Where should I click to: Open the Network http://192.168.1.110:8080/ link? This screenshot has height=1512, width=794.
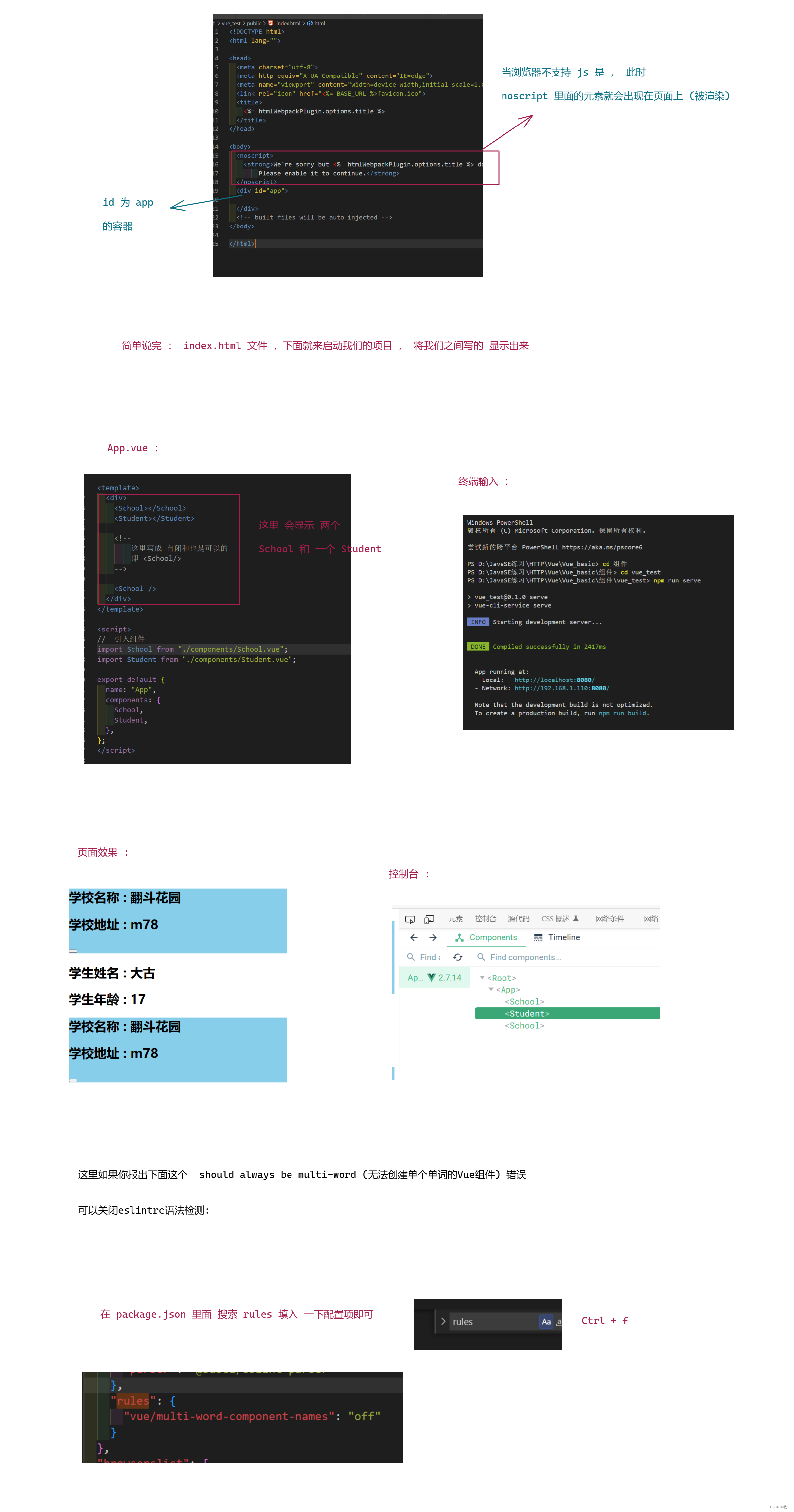pos(562,688)
